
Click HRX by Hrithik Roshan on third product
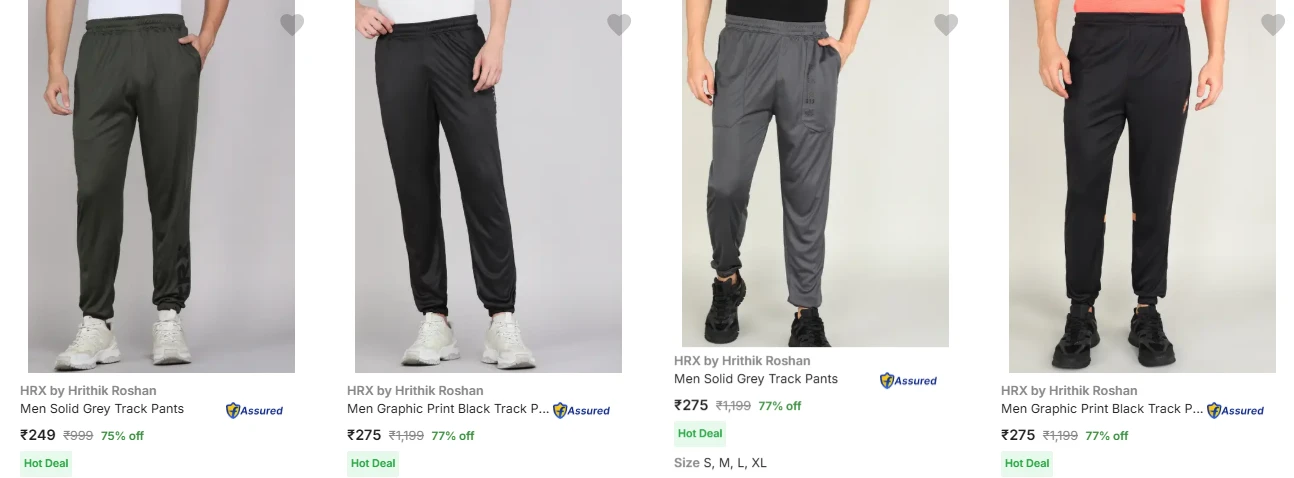[742, 361]
